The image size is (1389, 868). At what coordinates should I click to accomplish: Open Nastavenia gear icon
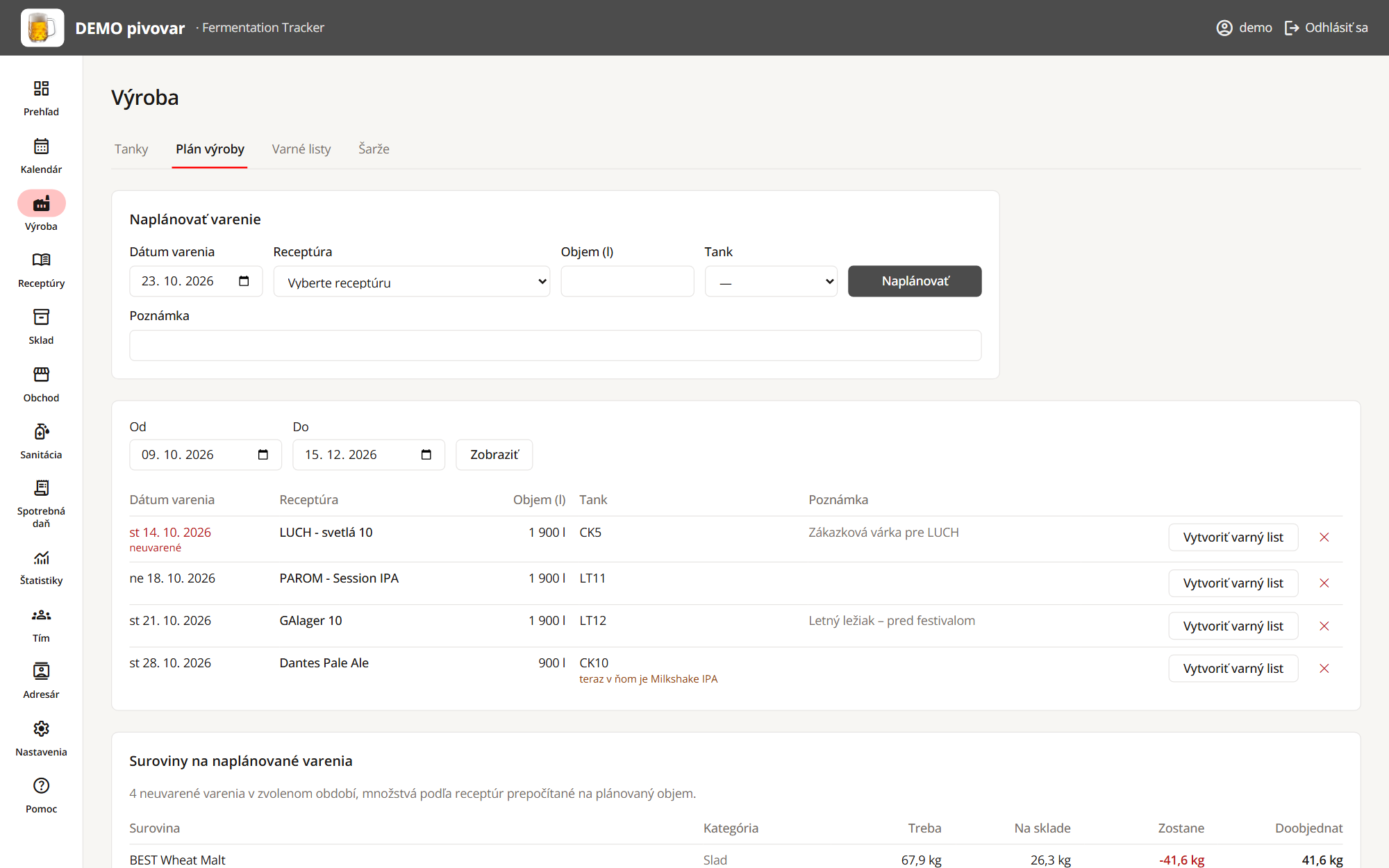click(41, 728)
